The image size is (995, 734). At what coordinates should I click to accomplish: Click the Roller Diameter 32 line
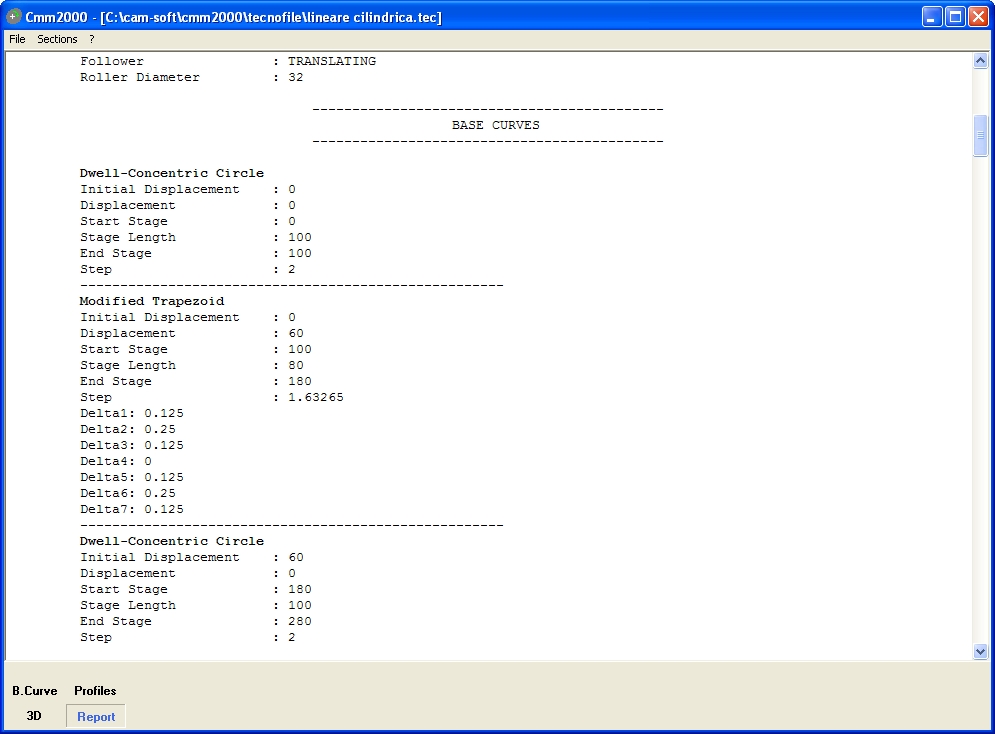(x=192, y=77)
